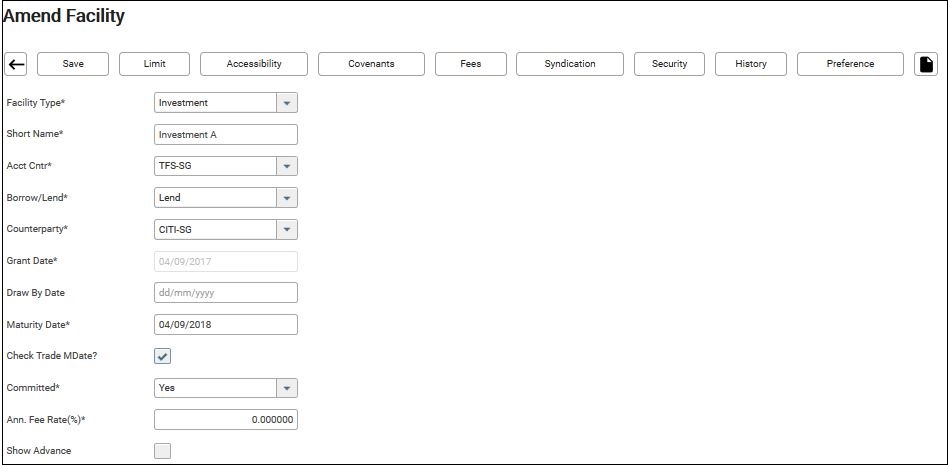Open the Covenants page
Screen dimensions: 949x465
371,64
